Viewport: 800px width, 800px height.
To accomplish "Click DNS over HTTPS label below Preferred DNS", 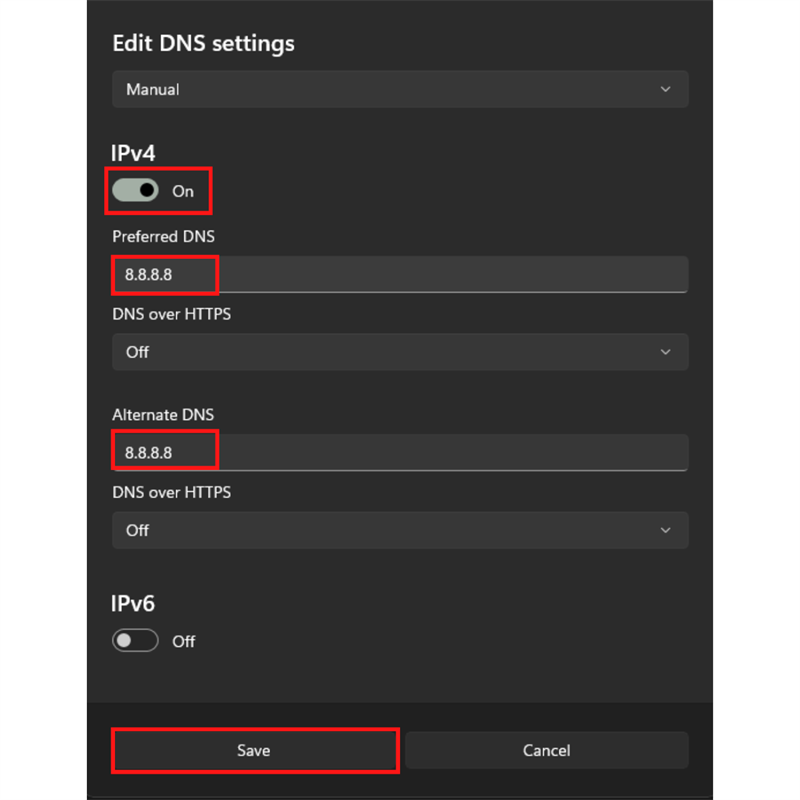I will click(172, 314).
